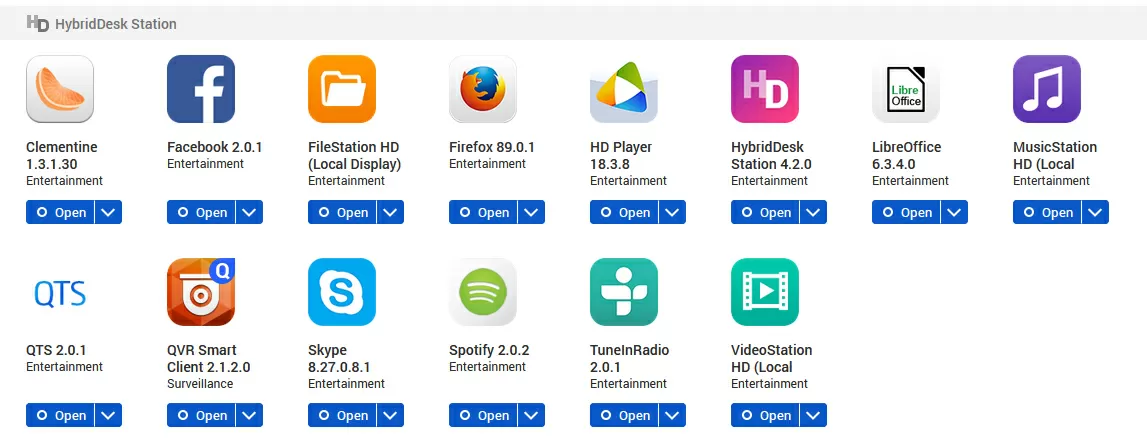Click the QVR Smart Client camera icon

201,293
